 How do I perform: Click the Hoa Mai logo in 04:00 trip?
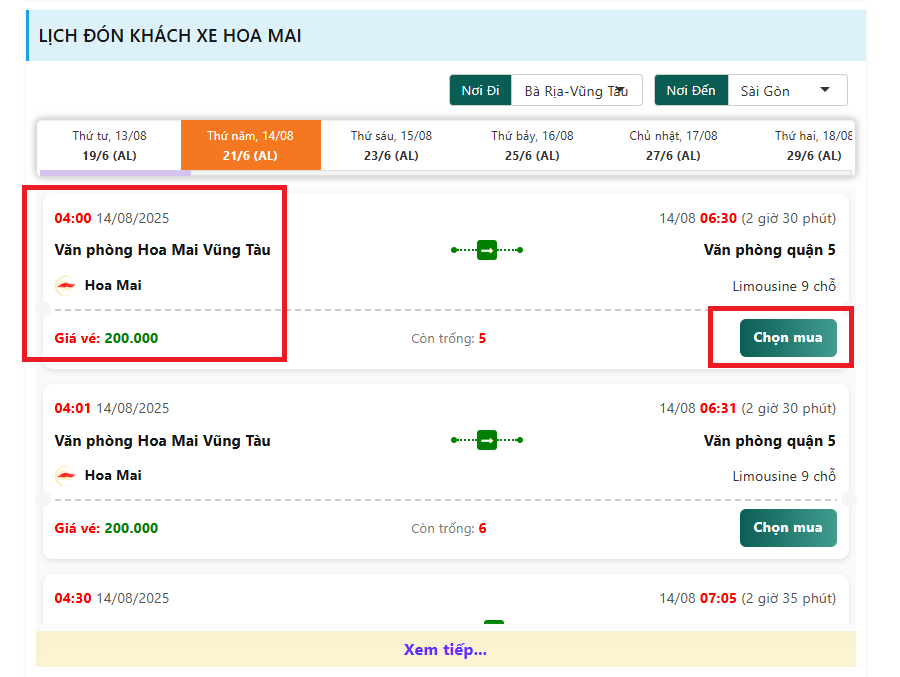point(65,285)
